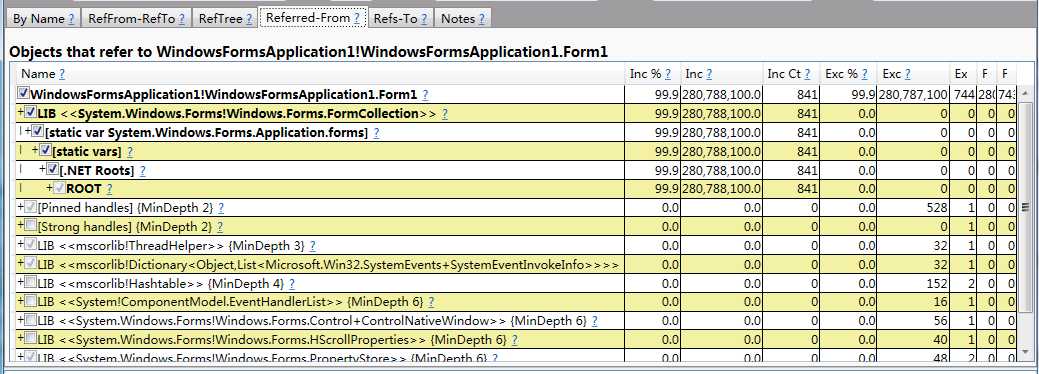The width and height of the screenshot is (1039, 374).
Task: Open the Notes tab
Action: (x=463, y=19)
